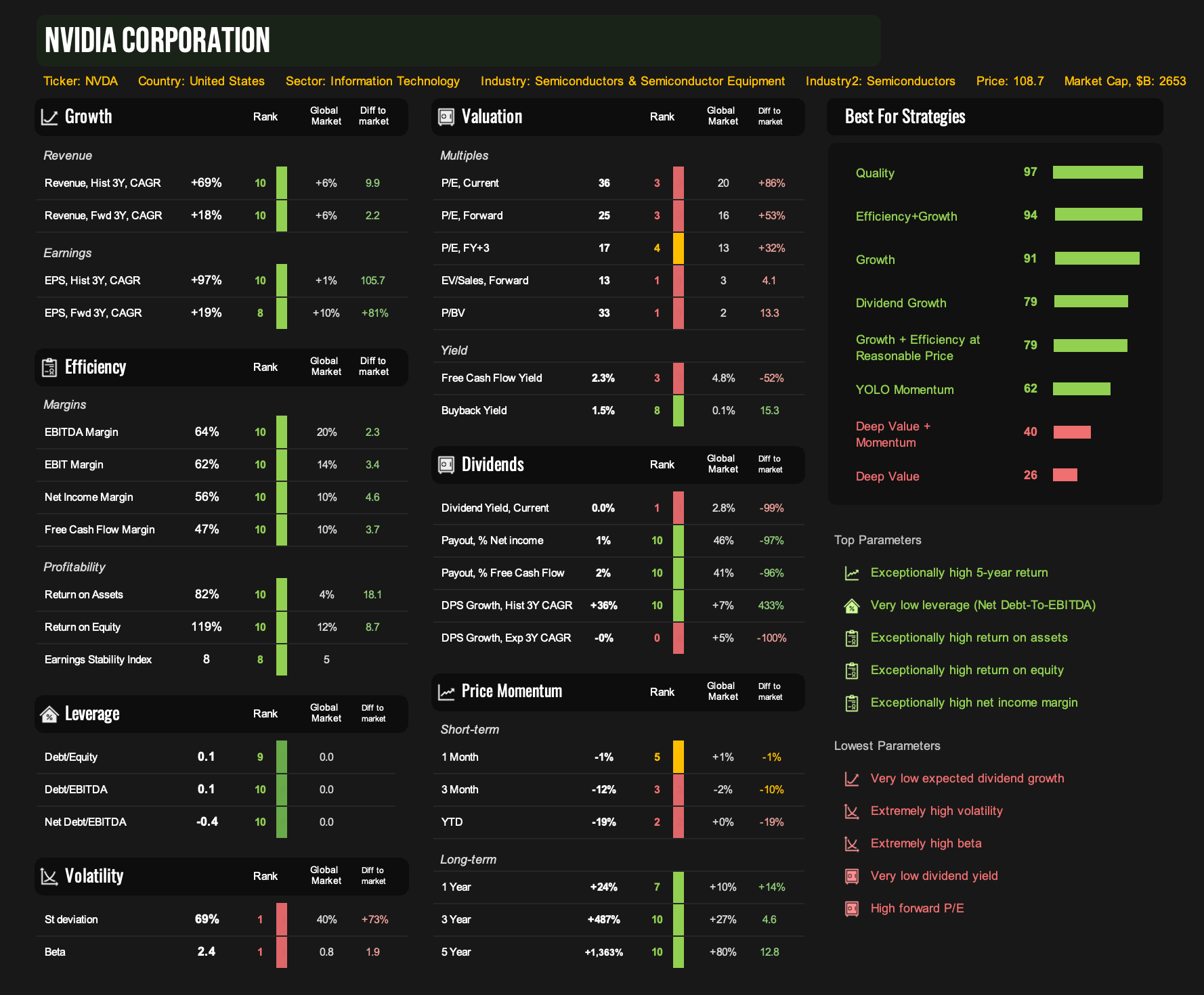1204x995 pixels.
Task: Click icon beside Extremely high volatility
Action: [x=852, y=812]
